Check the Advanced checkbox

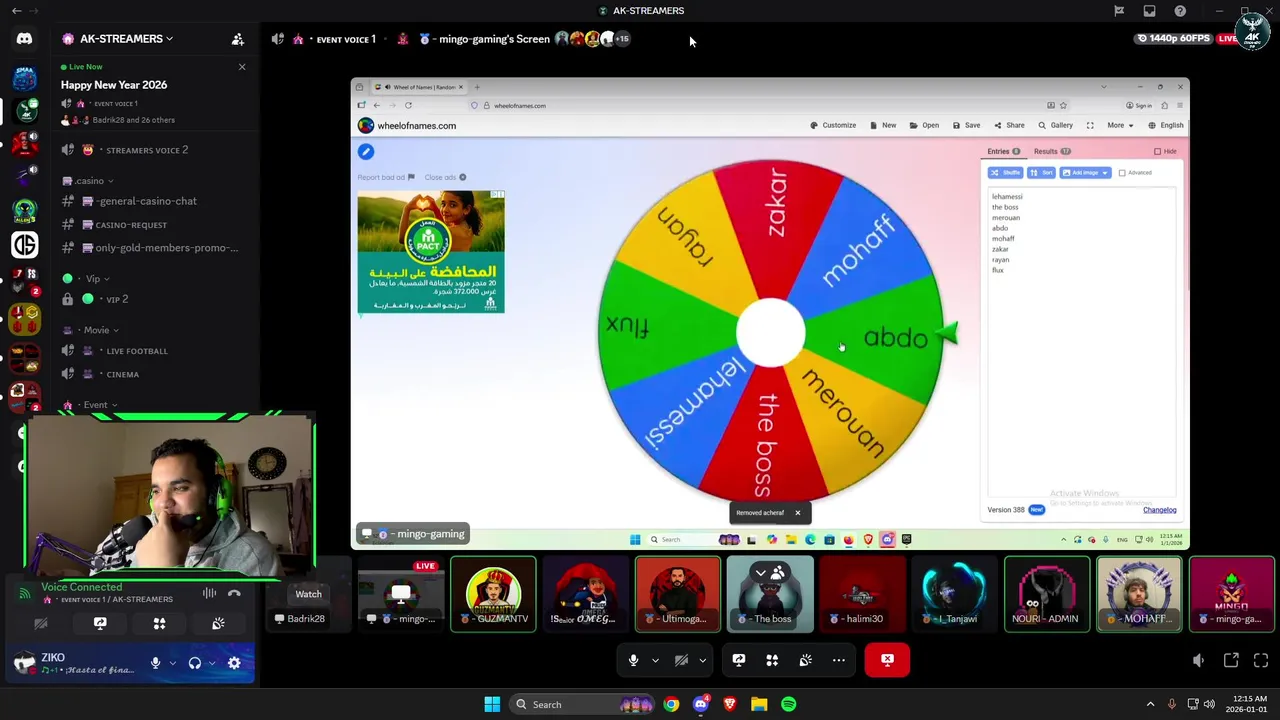pos(1122,173)
